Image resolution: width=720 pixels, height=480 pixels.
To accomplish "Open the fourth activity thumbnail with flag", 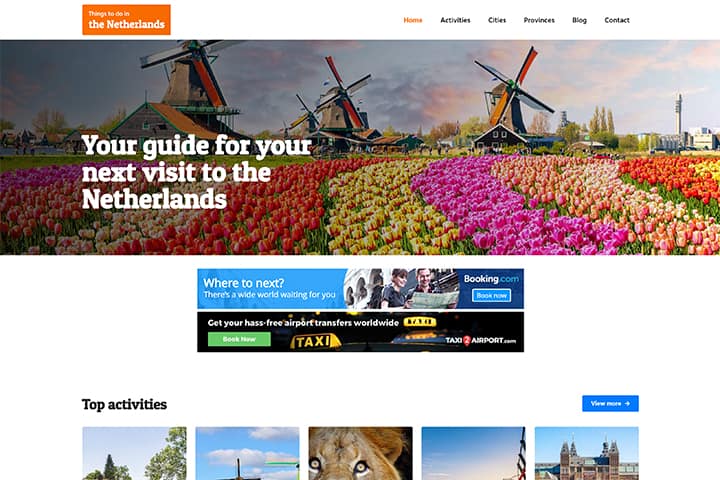I will click(x=473, y=453).
